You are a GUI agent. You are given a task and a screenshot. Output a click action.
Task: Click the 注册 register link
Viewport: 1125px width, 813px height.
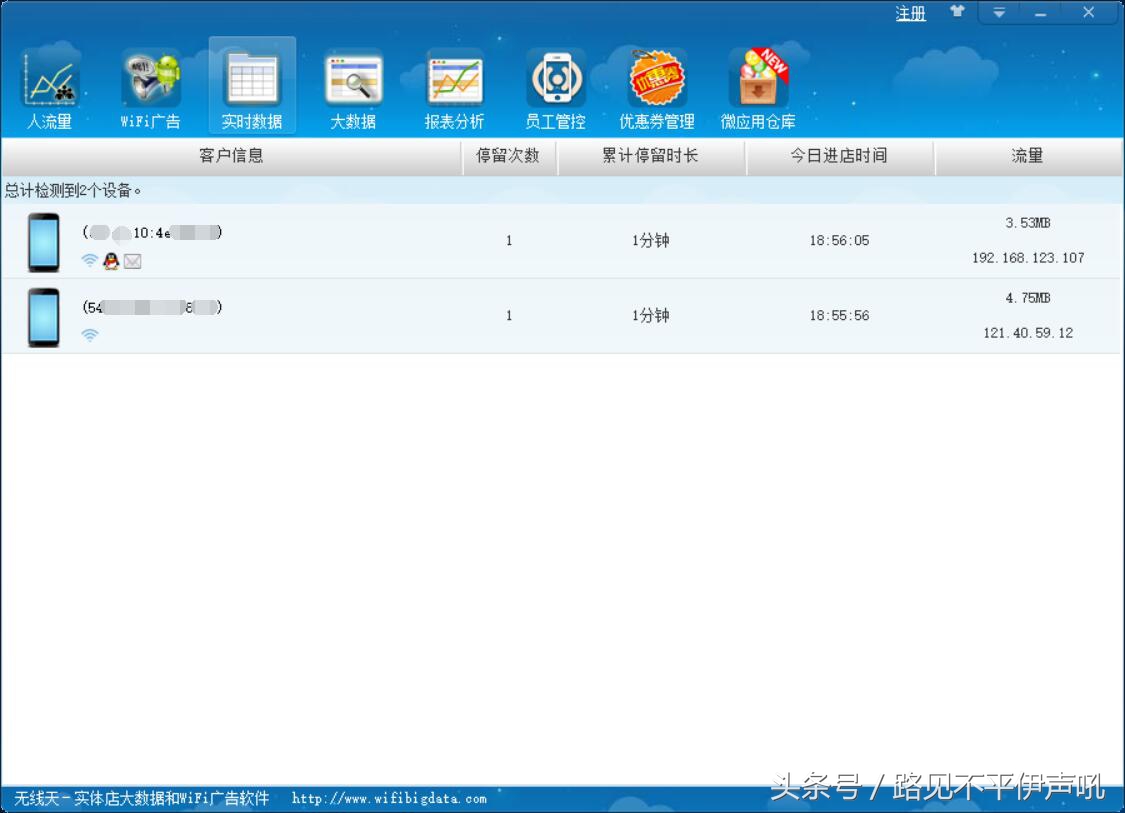pyautogui.click(x=910, y=14)
